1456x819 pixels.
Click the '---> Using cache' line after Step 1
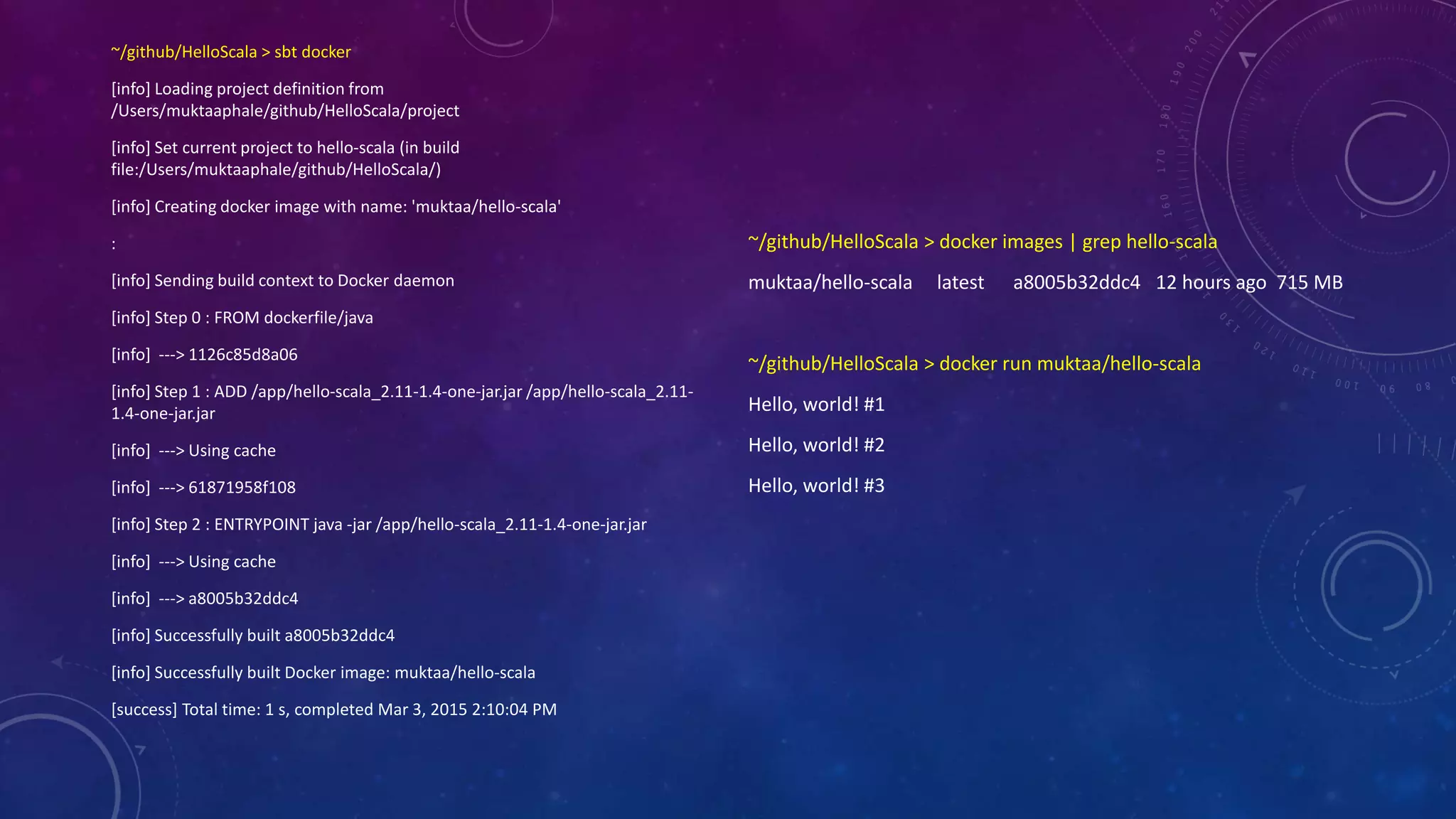(x=193, y=451)
